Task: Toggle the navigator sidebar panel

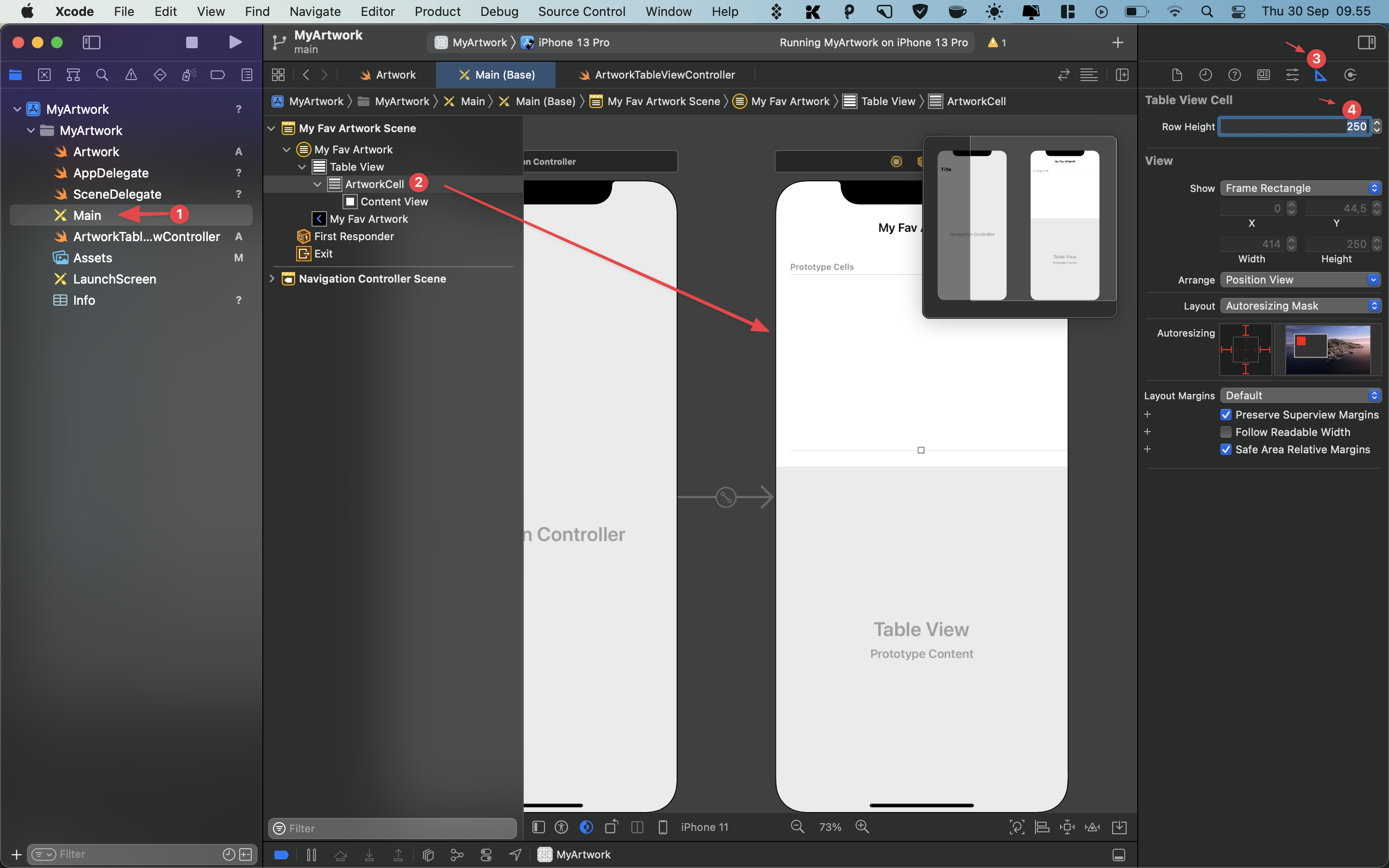Action: tap(92, 42)
